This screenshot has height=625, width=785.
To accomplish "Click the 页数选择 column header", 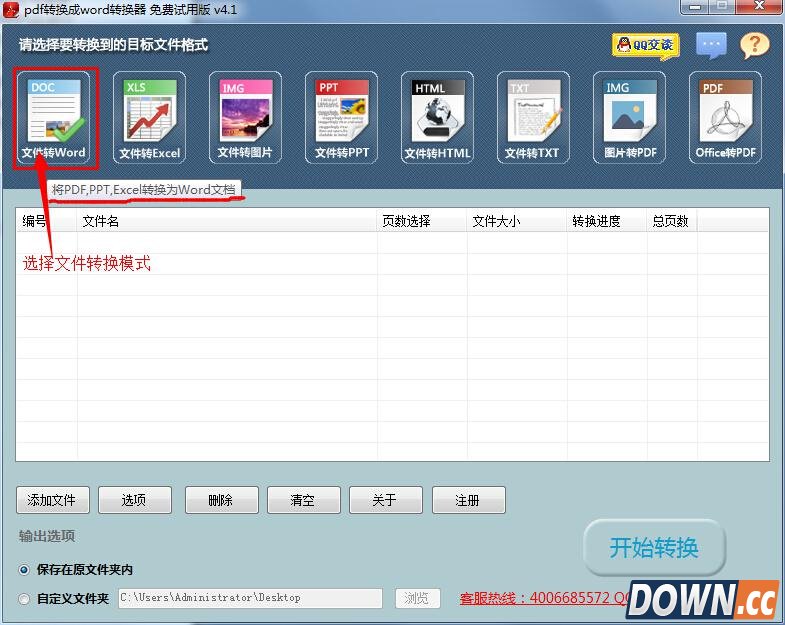I will click(422, 221).
